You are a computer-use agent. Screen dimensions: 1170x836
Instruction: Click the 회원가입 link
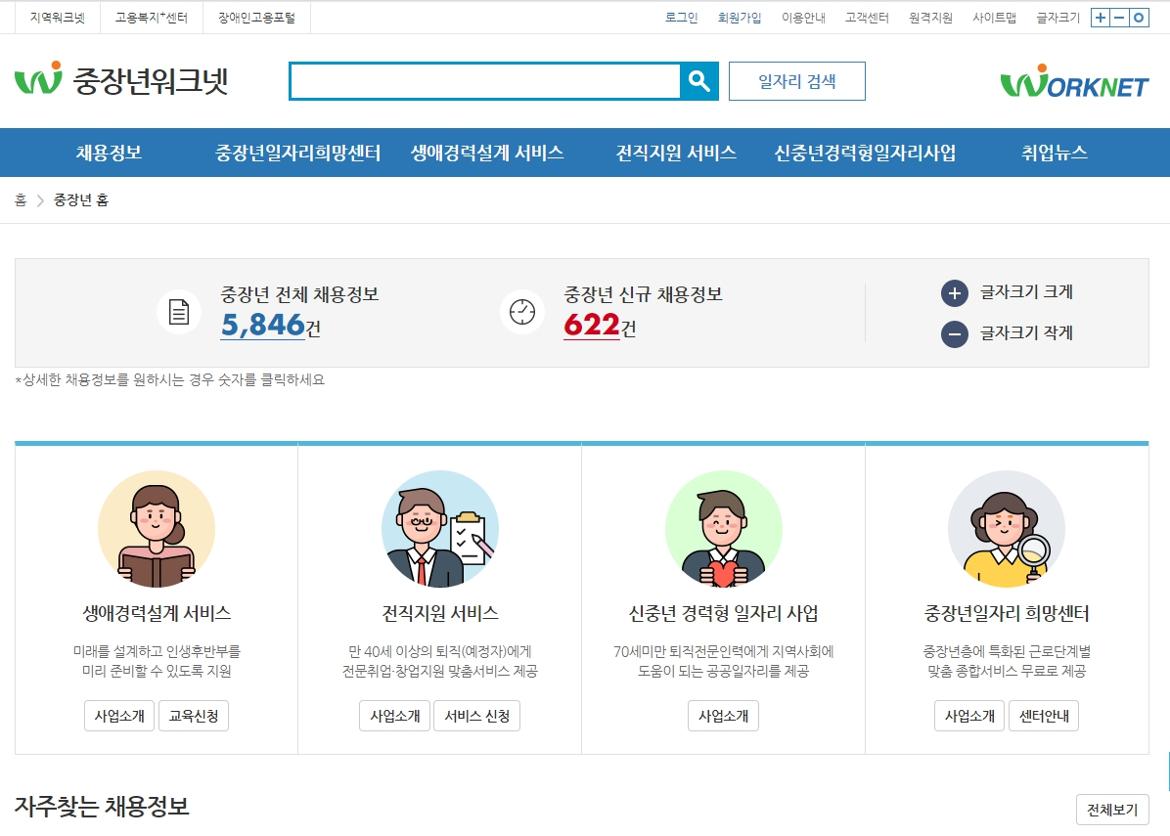[734, 17]
